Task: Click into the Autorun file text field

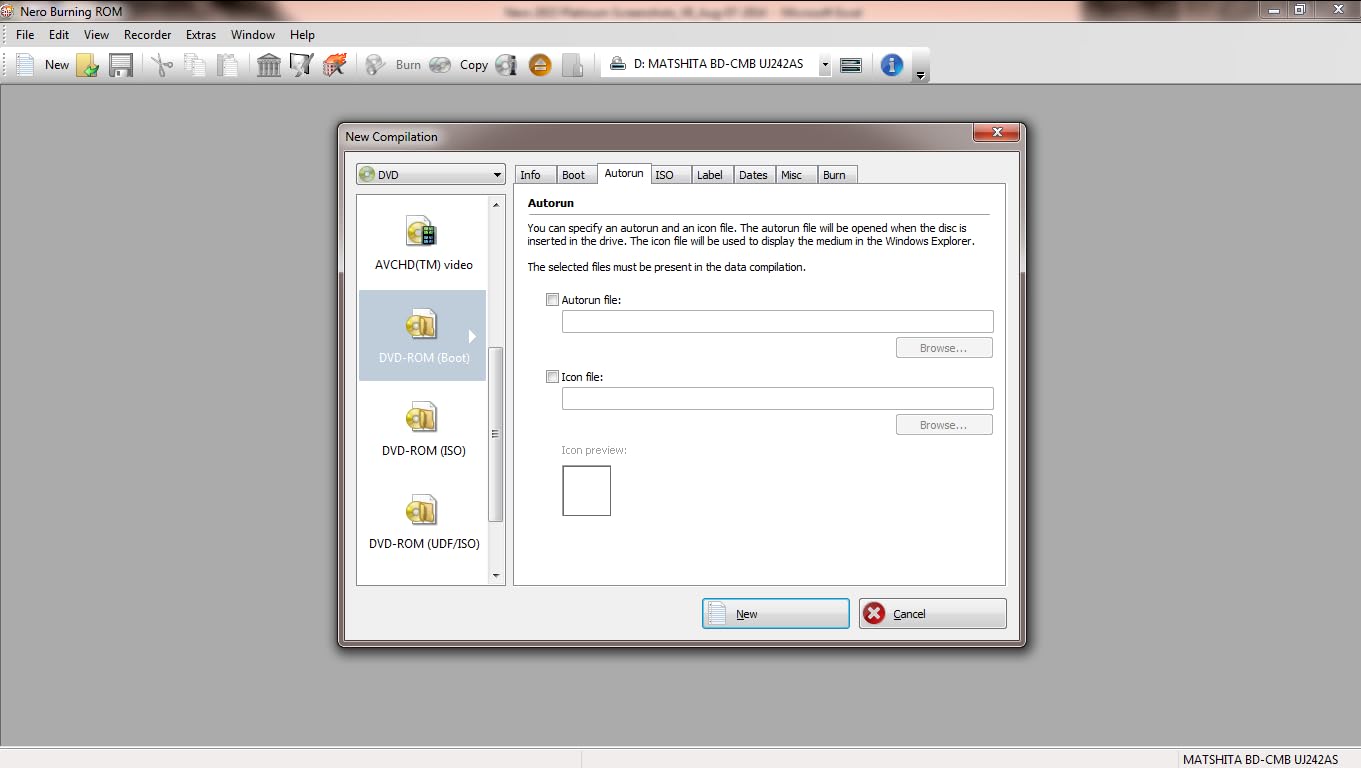Action: pos(777,321)
